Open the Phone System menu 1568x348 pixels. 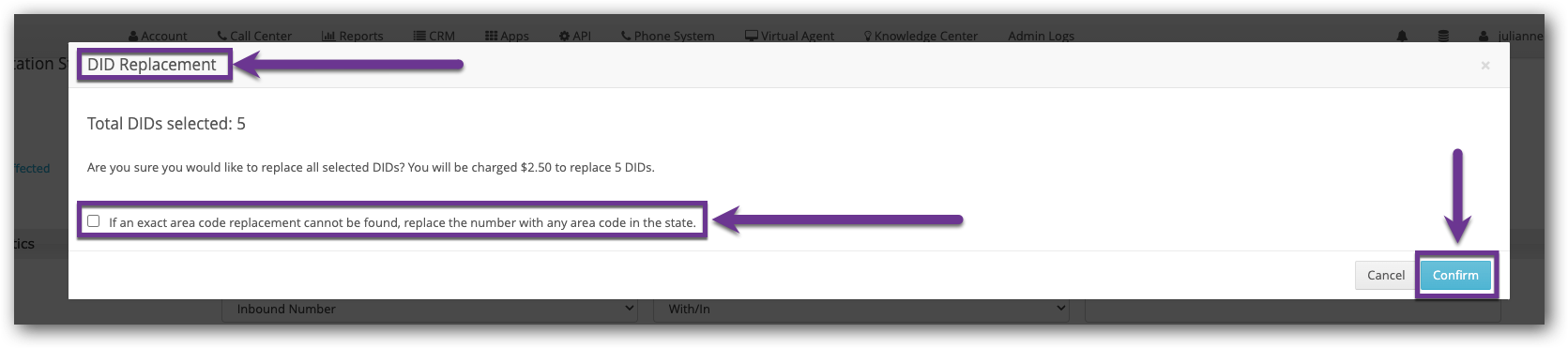(667, 36)
